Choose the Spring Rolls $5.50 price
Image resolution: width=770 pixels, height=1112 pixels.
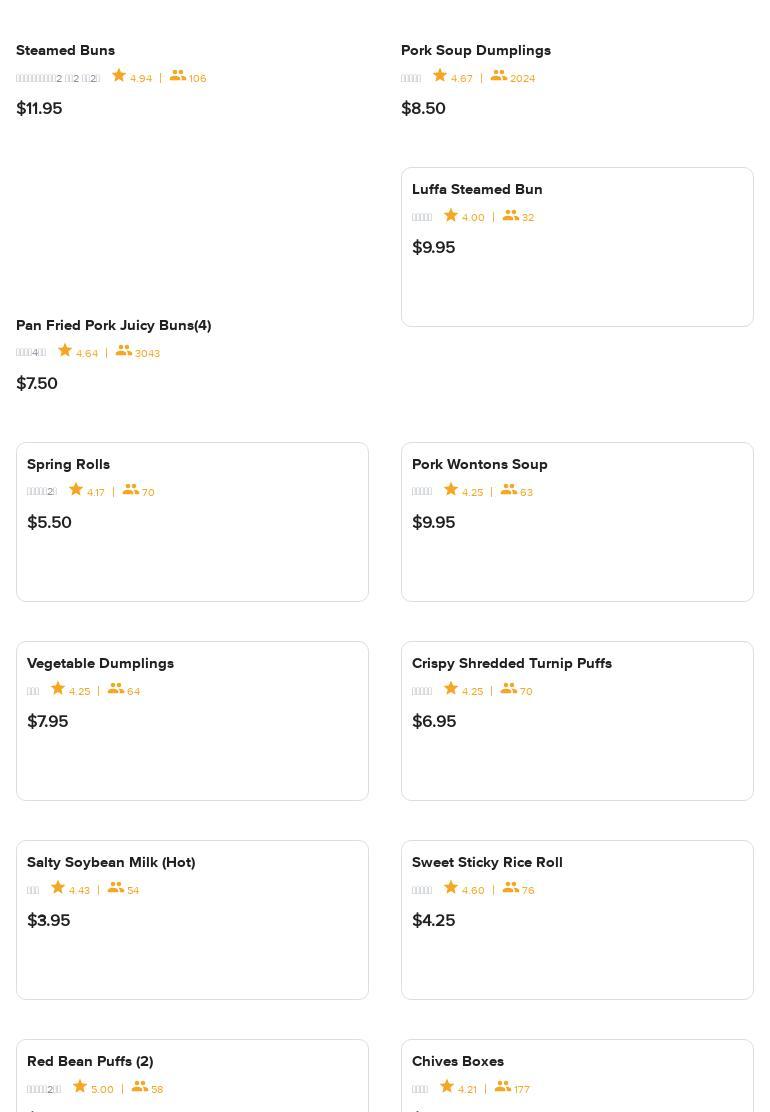point(49,522)
